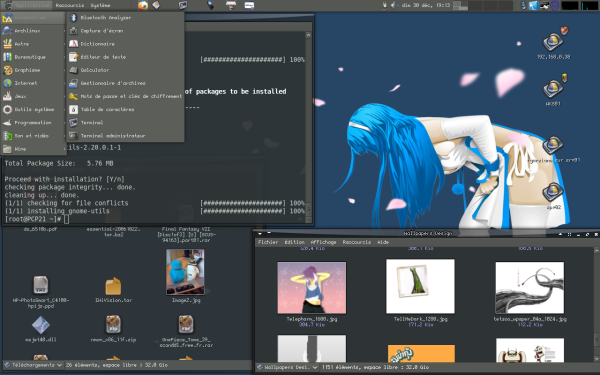Click the terminal scrollbar up arrow
The image size is (600, 375).
point(308,35)
